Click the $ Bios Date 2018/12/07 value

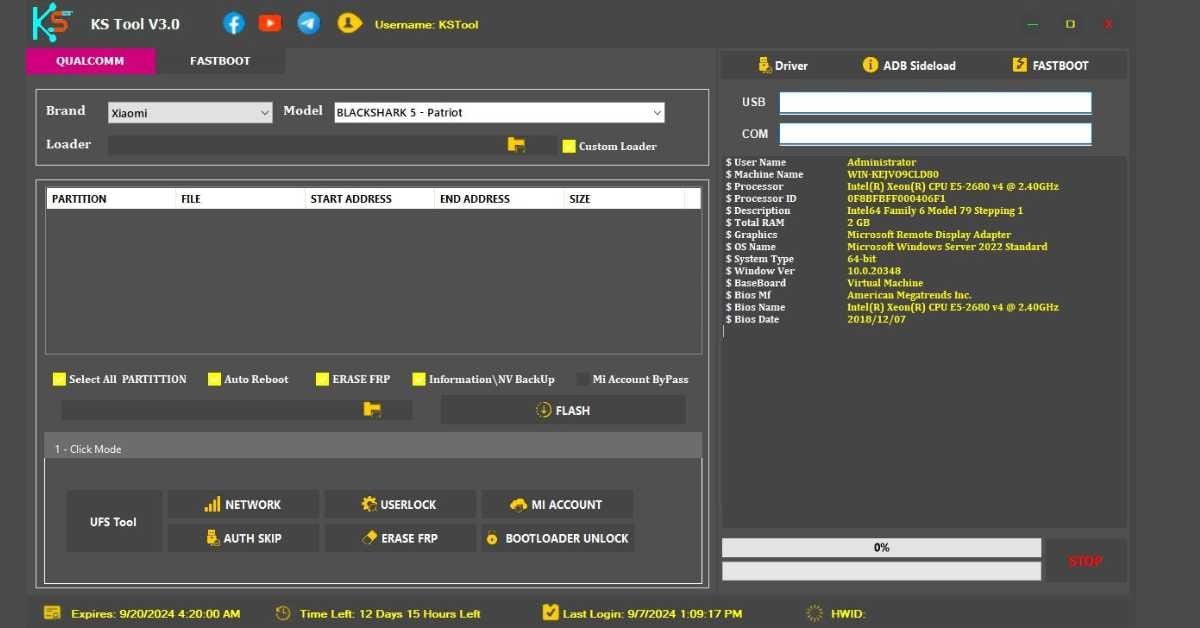[876, 319]
